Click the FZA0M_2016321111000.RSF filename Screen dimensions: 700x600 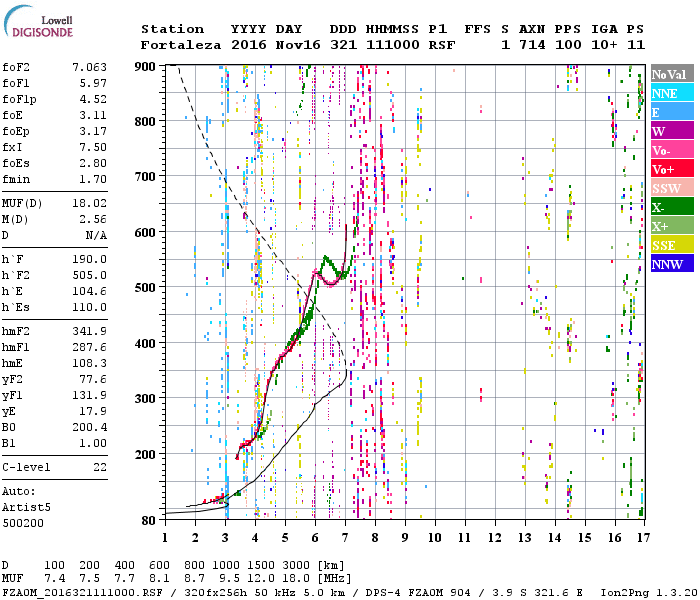(x=83, y=593)
